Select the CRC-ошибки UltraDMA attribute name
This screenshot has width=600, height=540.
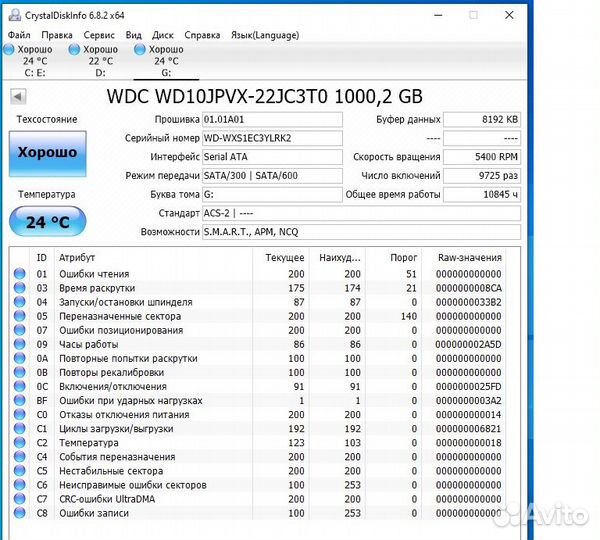[x=107, y=499]
